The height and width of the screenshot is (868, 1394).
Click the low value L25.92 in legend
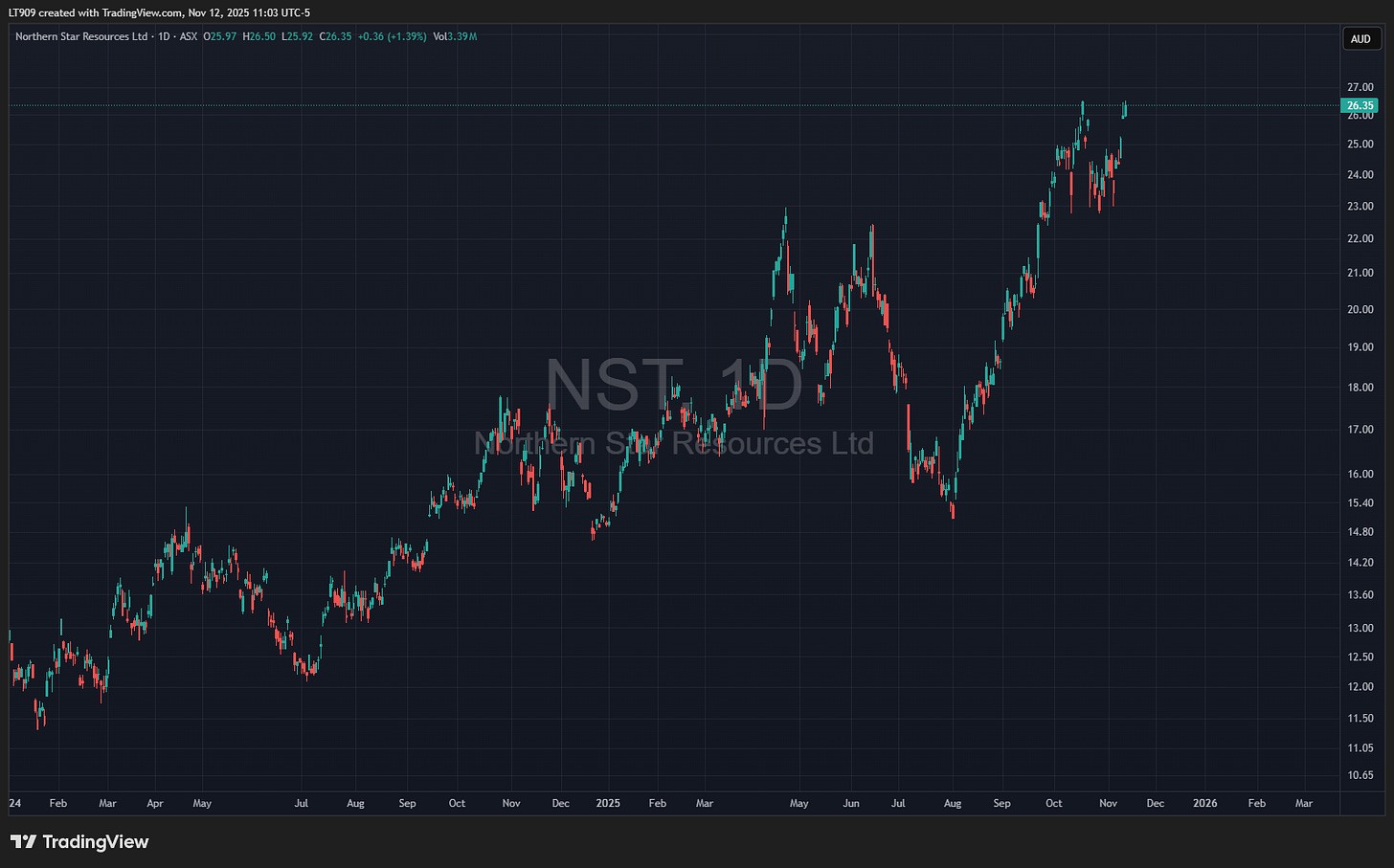[x=297, y=36]
